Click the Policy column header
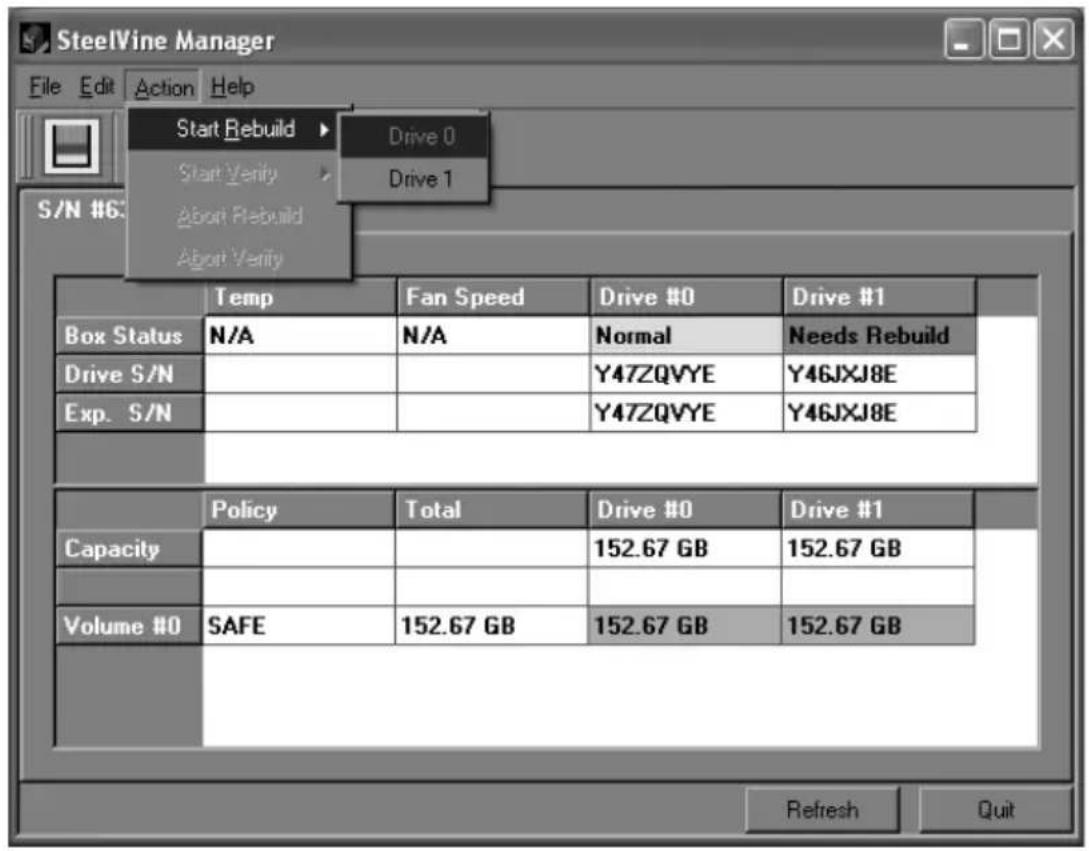 299,510
